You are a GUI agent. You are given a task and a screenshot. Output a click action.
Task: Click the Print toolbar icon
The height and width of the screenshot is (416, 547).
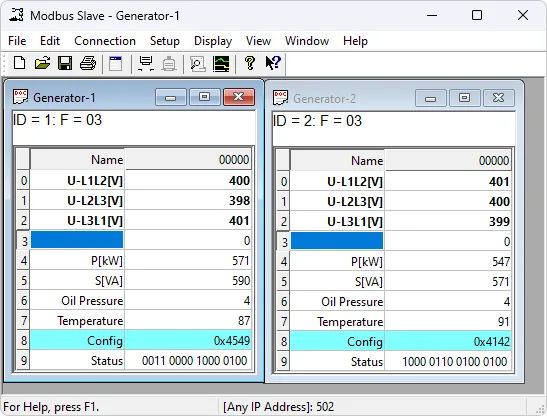[x=88, y=64]
